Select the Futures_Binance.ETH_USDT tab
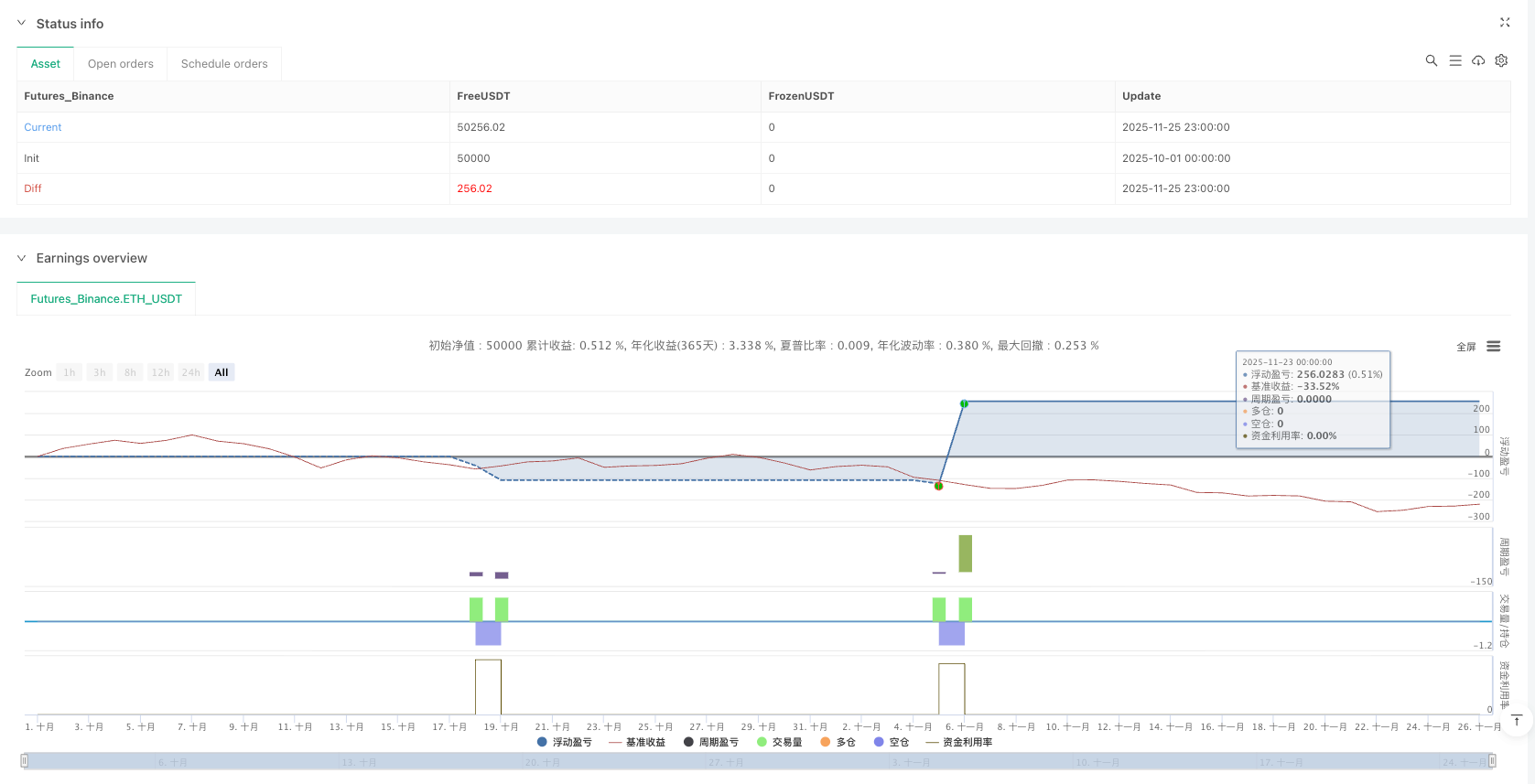Image resolution: width=1535 pixels, height=784 pixels. (x=106, y=299)
